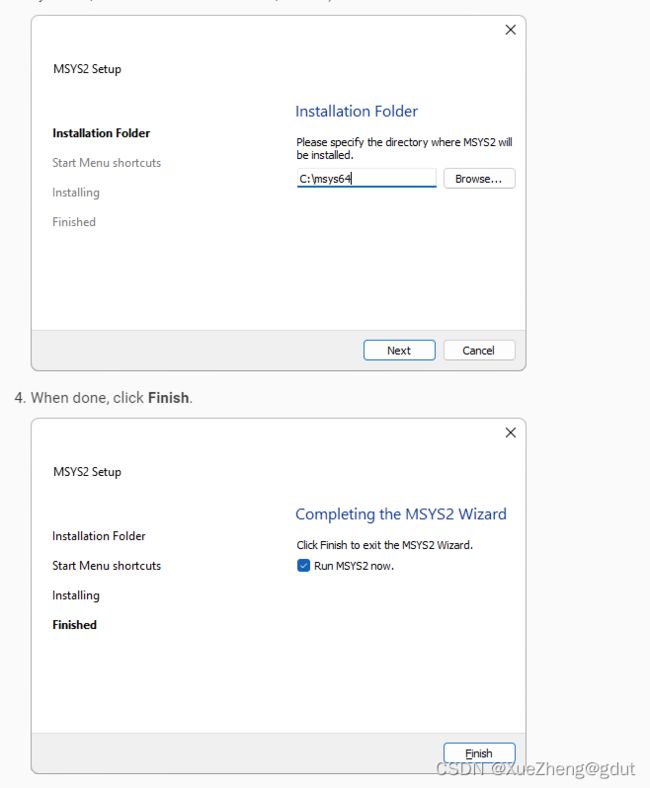Select Installing step in upper dialog
Image resolution: width=650 pixels, height=788 pixels.
click(x=76, y=192)
